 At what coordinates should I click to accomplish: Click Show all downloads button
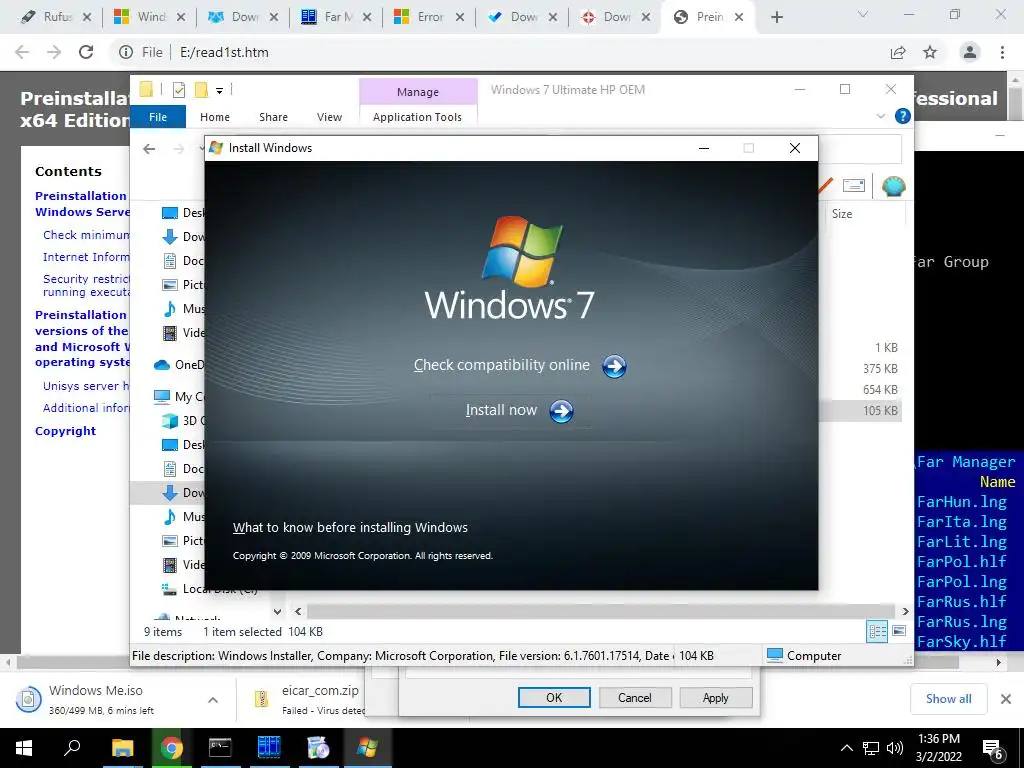(948, 699)
